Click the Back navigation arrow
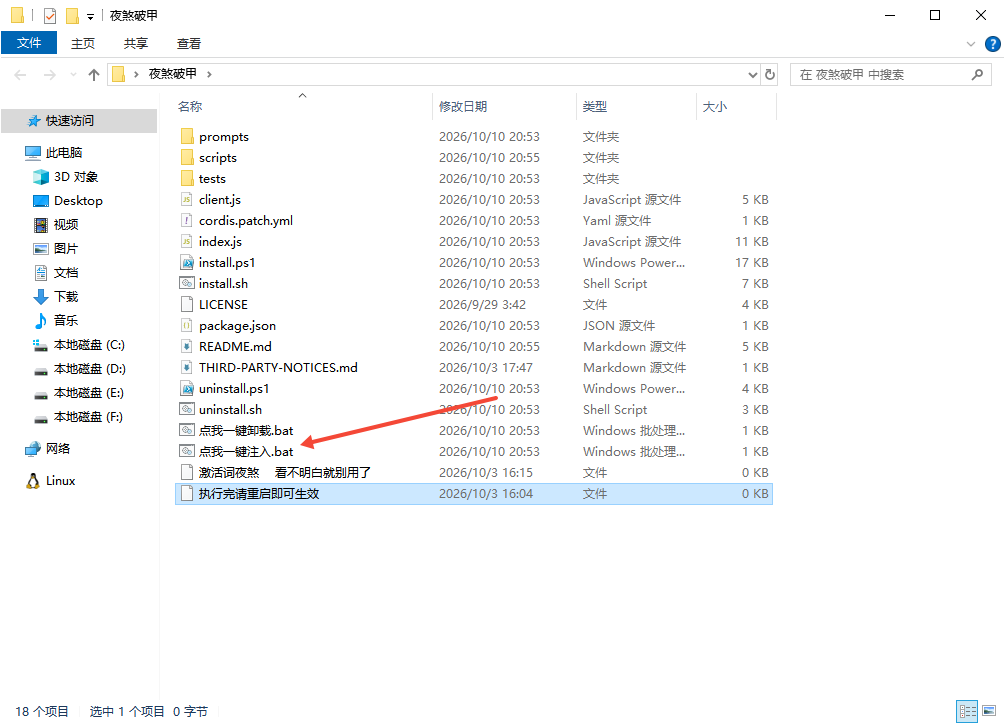The image size is (1005, 724). tap(21, 75)
